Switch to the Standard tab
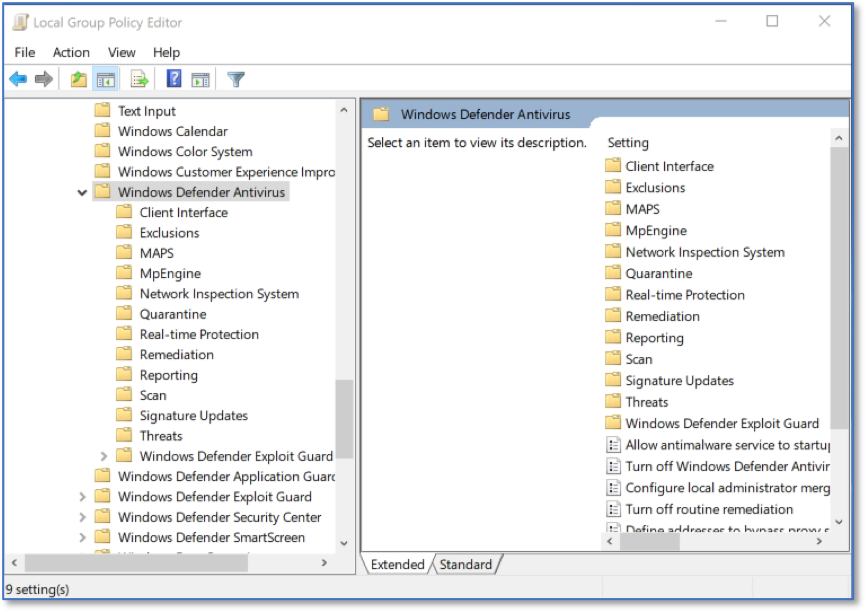This screenshot has height=612, width=866. [466, 564]
